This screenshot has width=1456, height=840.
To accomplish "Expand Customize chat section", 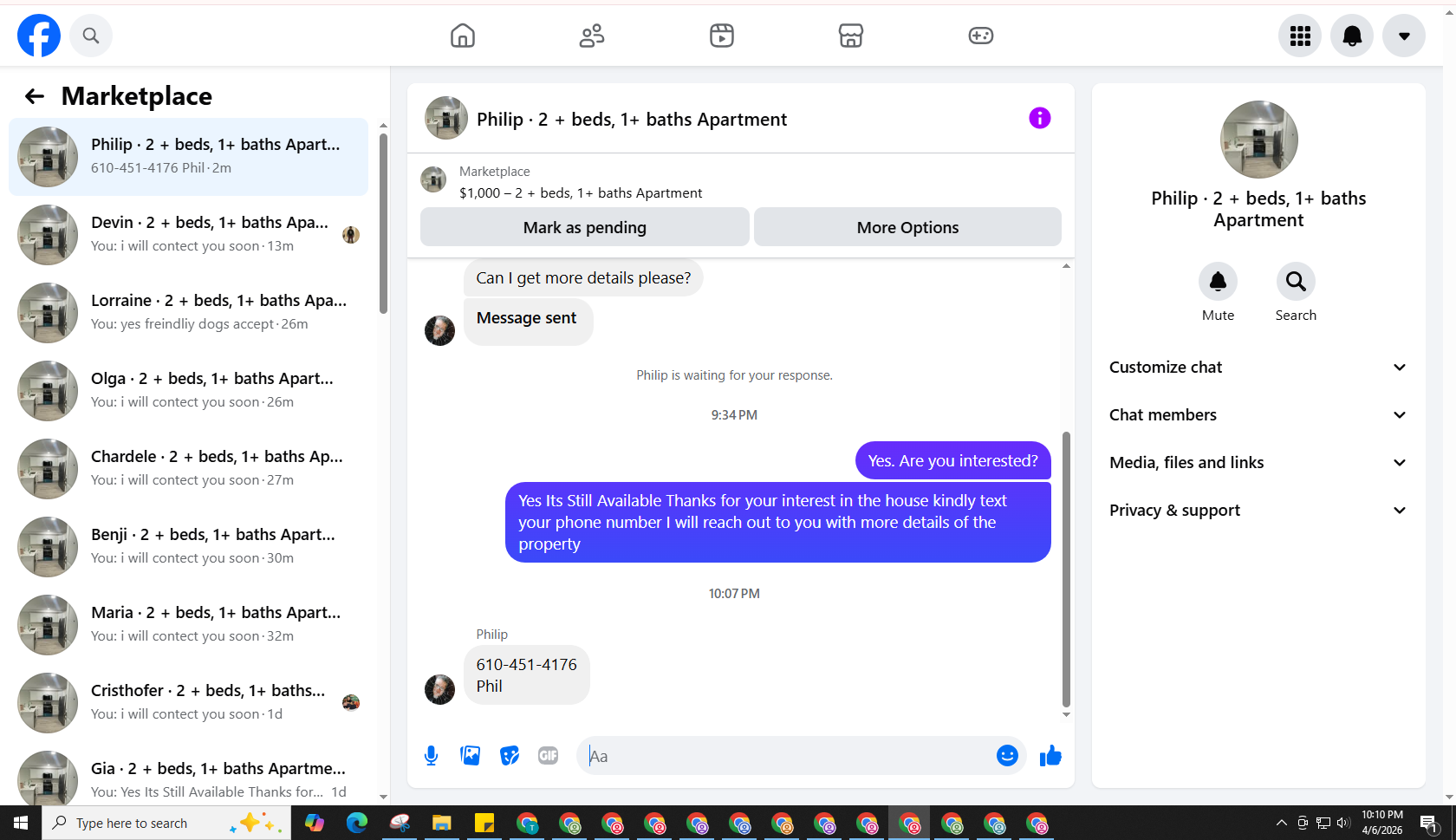I will [x=1258, y=368].
